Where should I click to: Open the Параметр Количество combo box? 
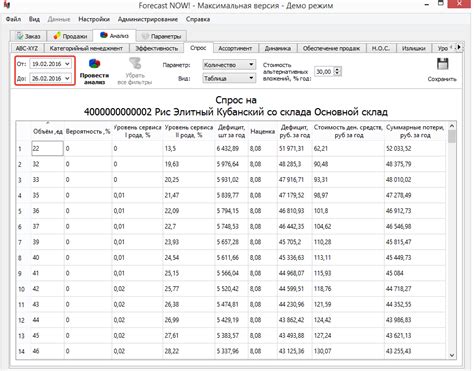coord(229,64)
